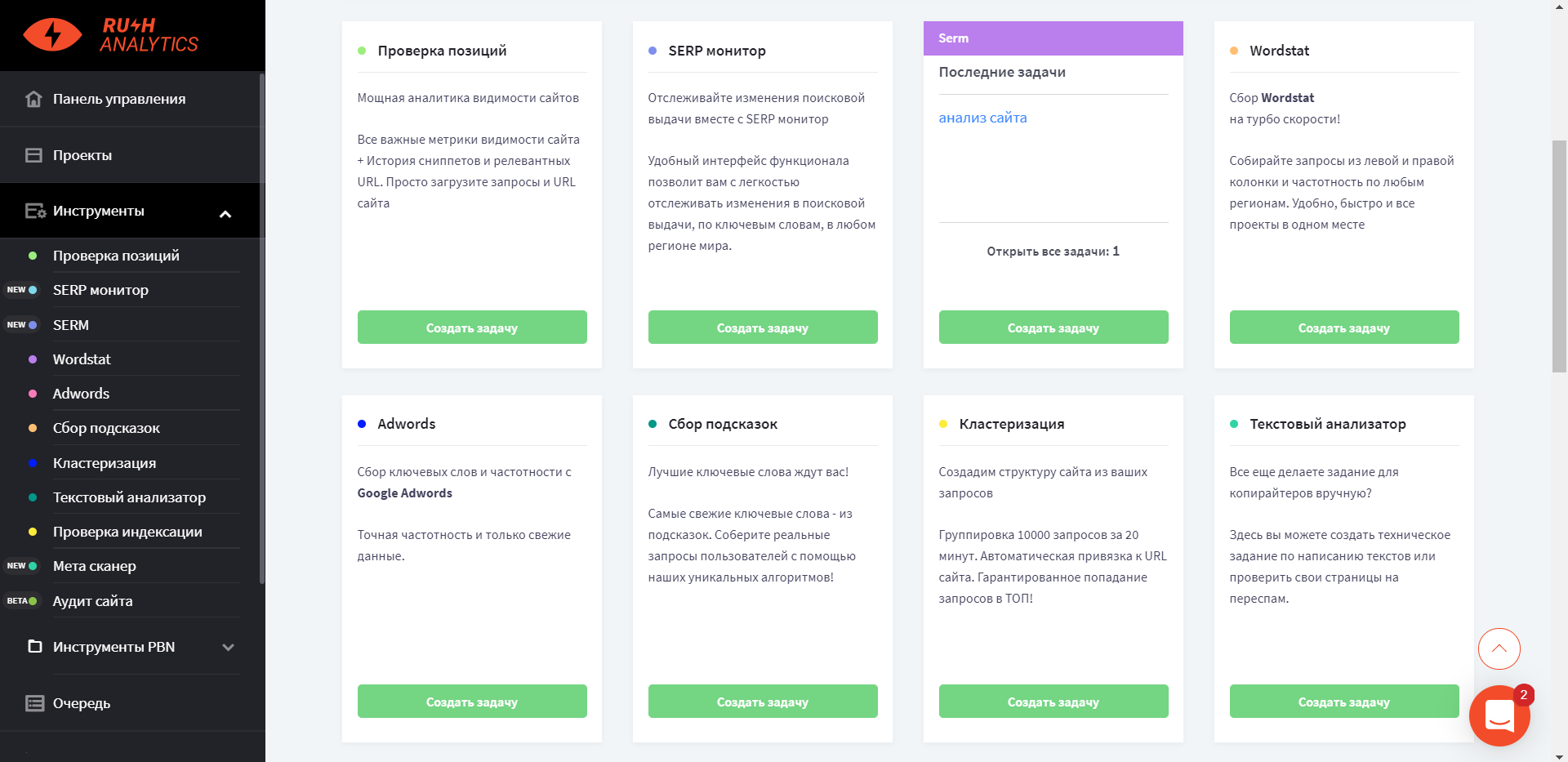Open the chat widget with notifications
This screenshot has width=1568, height=762.
tap(1499, 715)
